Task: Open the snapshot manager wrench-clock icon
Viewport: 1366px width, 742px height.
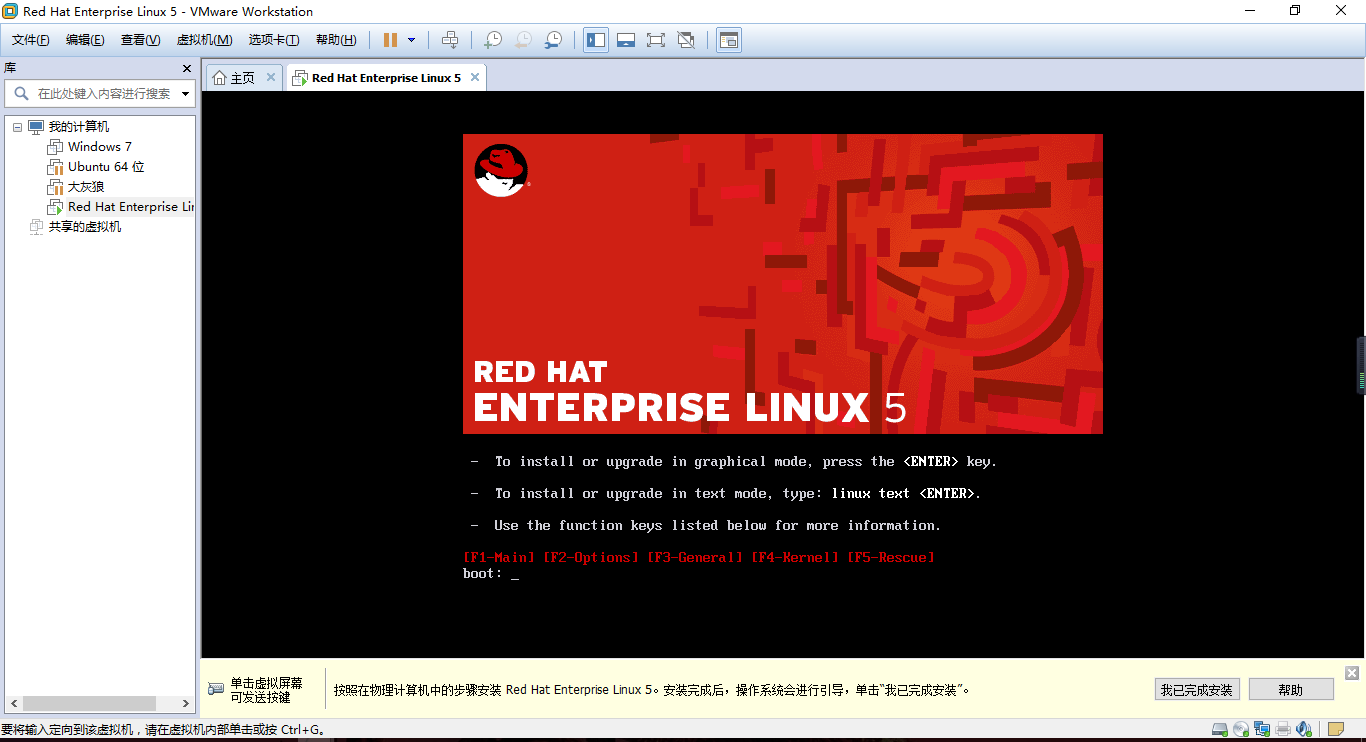Action: tap(553, 40)
